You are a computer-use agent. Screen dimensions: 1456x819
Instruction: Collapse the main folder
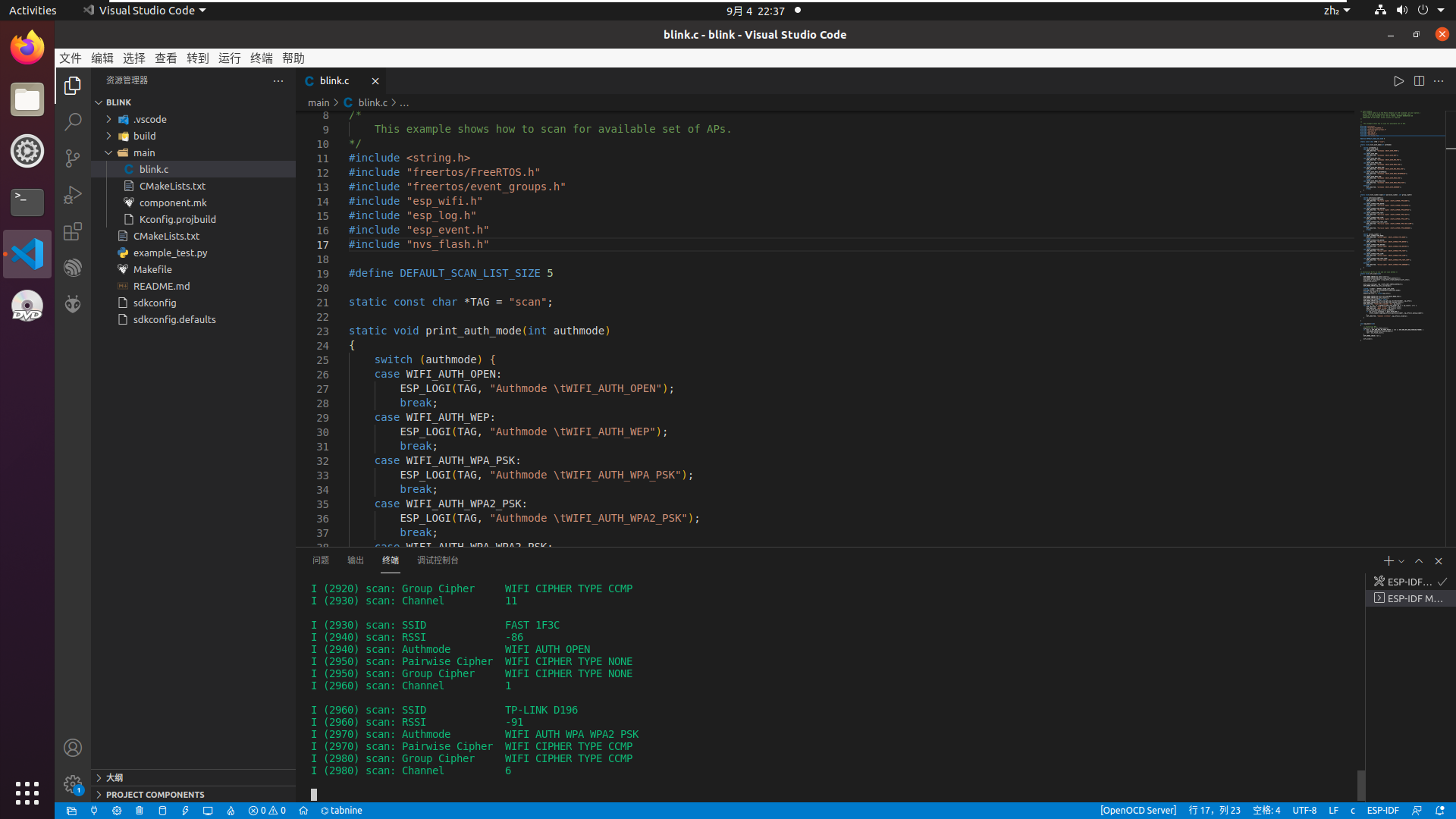[x=144, y=153]
